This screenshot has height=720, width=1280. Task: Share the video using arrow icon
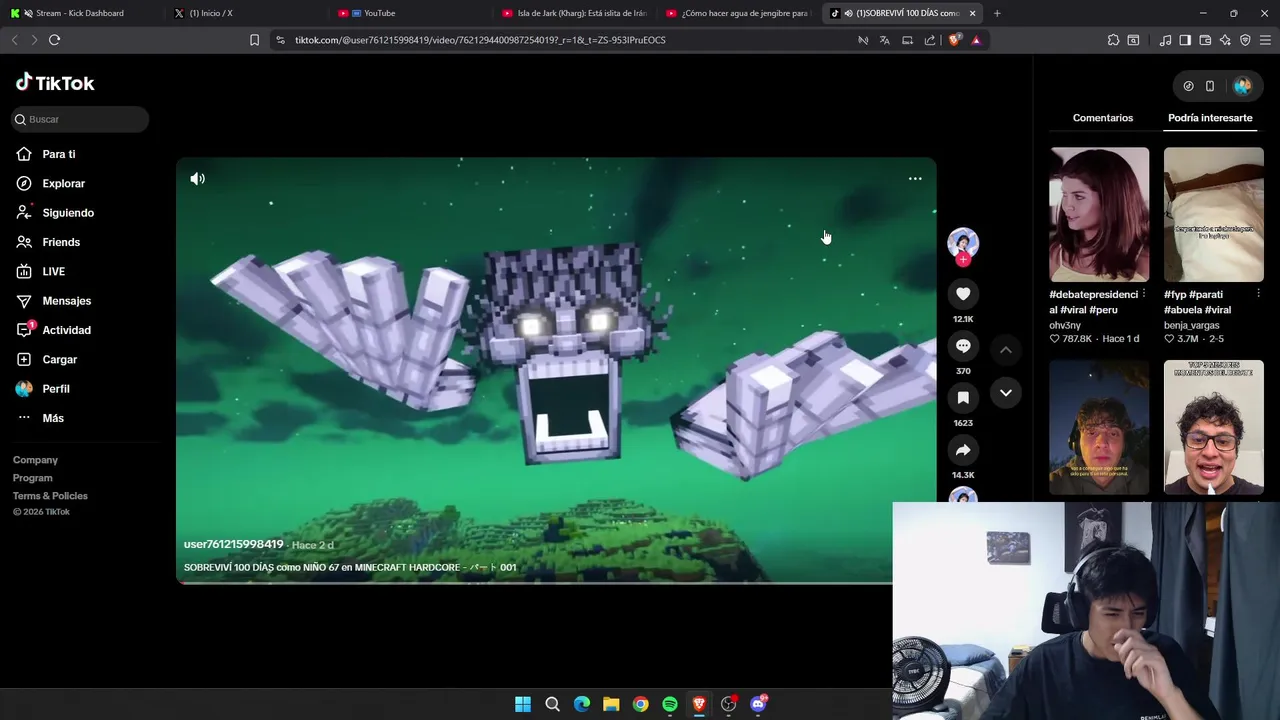click(963, 450)
